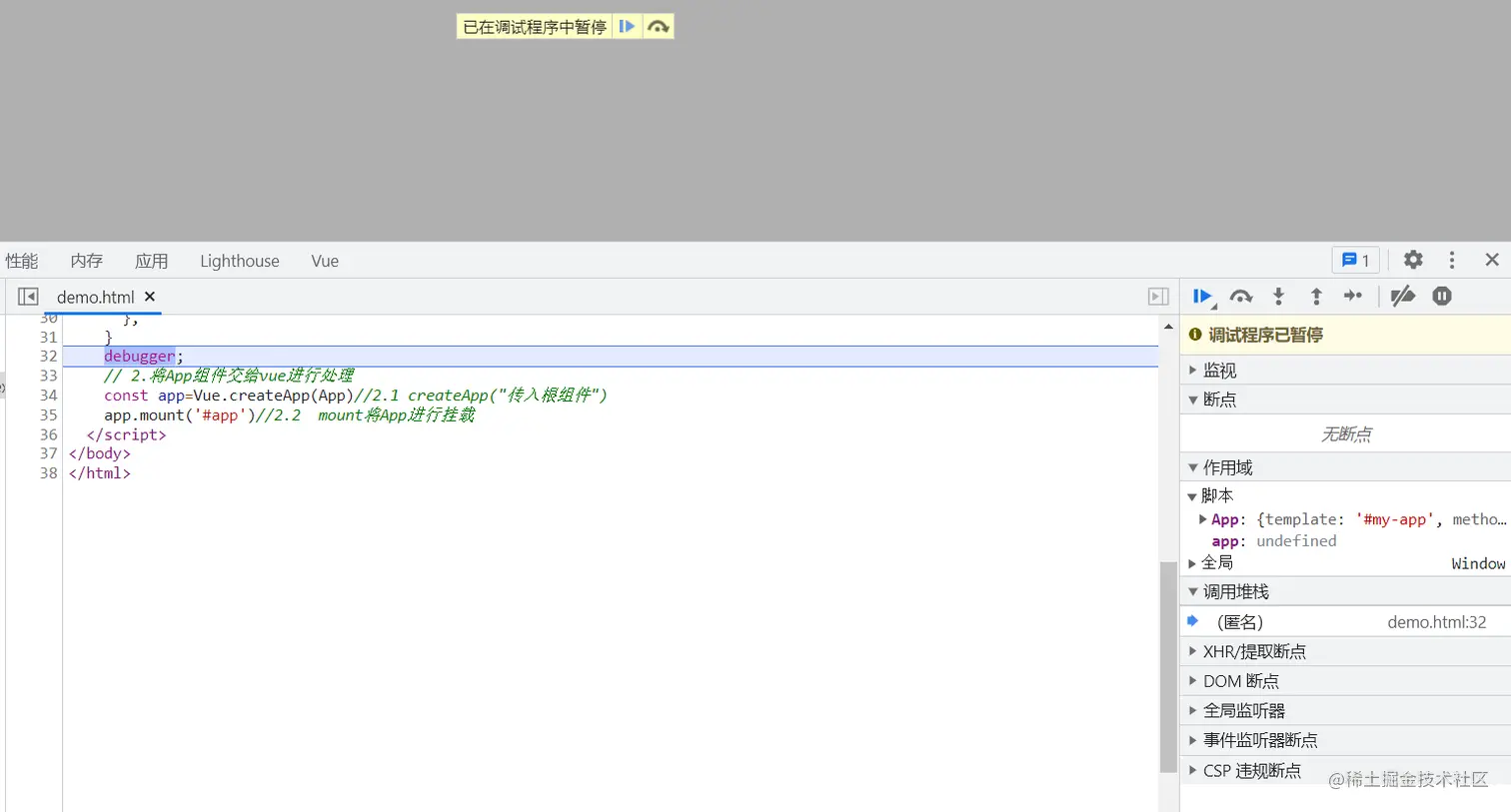Open the demo.html source tab
Image resolution: width=1511 pixels, height=812 pixels.
95,297
